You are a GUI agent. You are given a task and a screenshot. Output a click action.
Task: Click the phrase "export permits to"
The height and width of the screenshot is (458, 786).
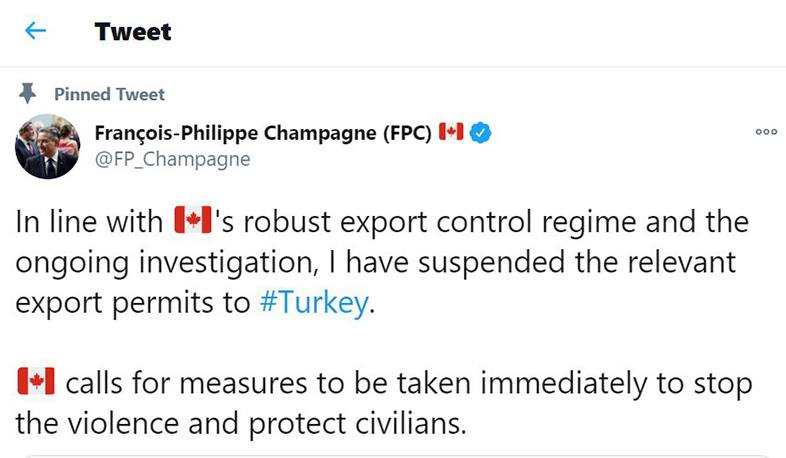131,303
